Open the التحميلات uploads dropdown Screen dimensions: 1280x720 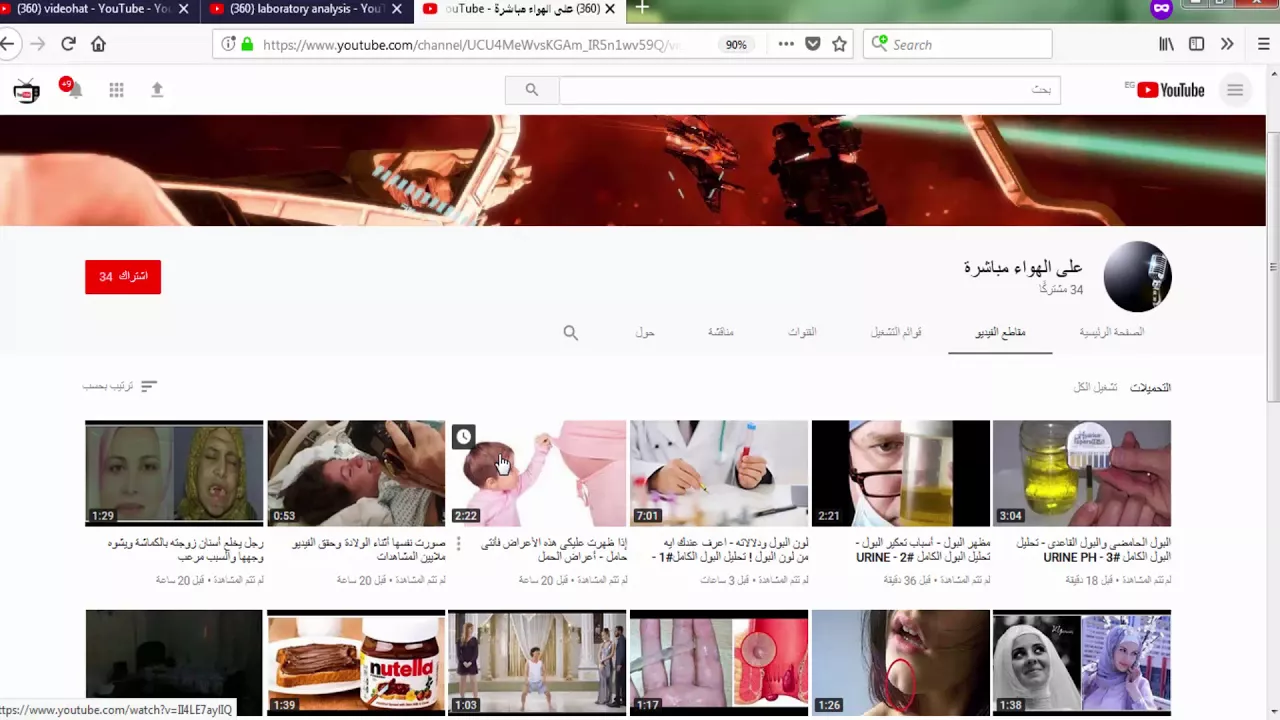[x=1150, y=387]
